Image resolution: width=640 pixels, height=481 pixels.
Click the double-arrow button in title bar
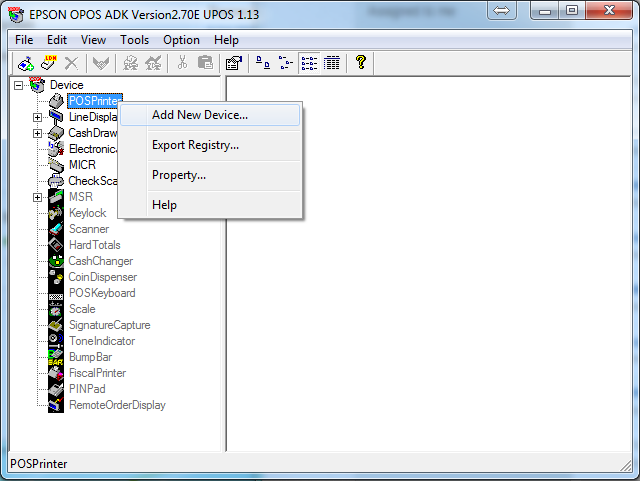[502, 10]
